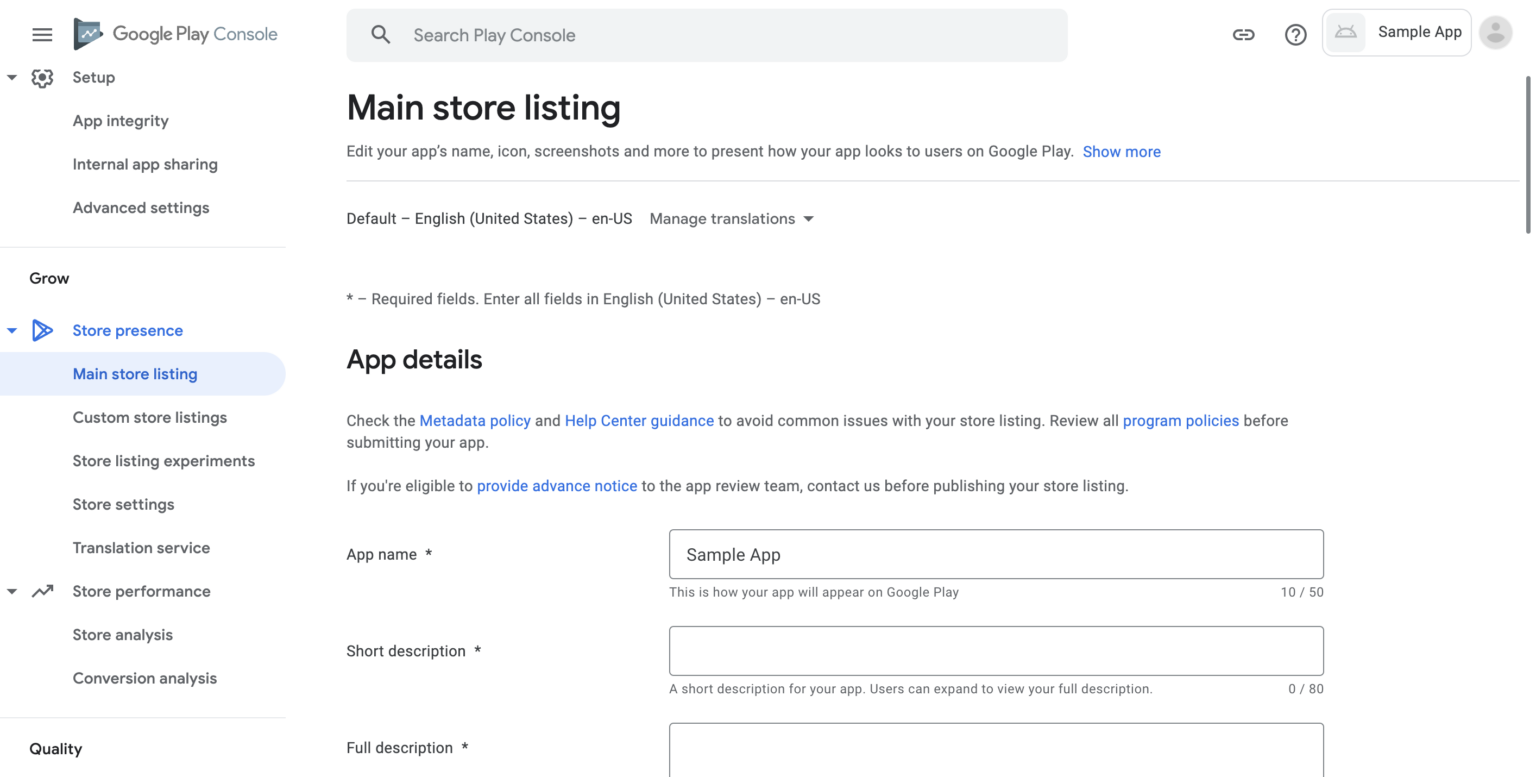Go to Conversion analysis
The width and height of the screenshot is (1536, 777).
(145, 678)
